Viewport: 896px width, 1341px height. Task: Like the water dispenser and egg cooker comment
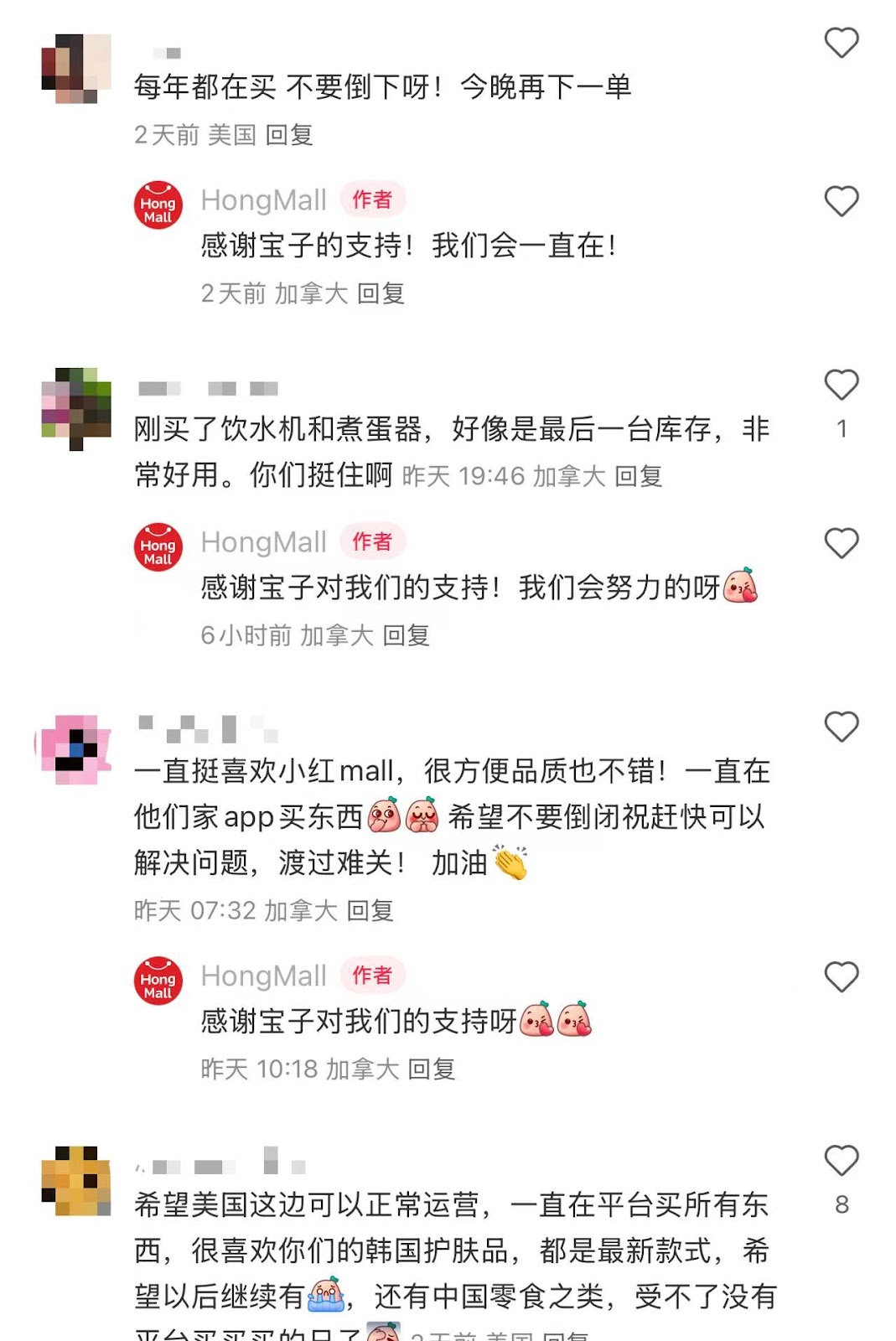tap(842, 385)
